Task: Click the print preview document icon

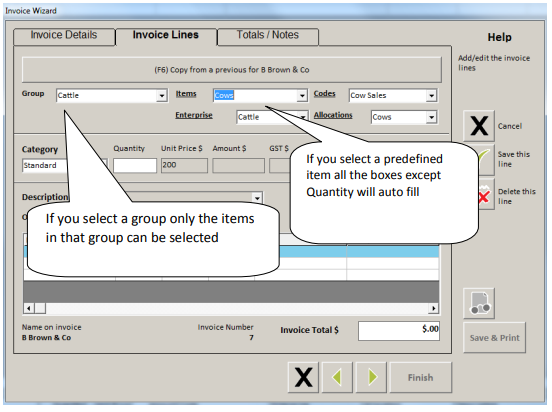Action: tap(479, 304)
